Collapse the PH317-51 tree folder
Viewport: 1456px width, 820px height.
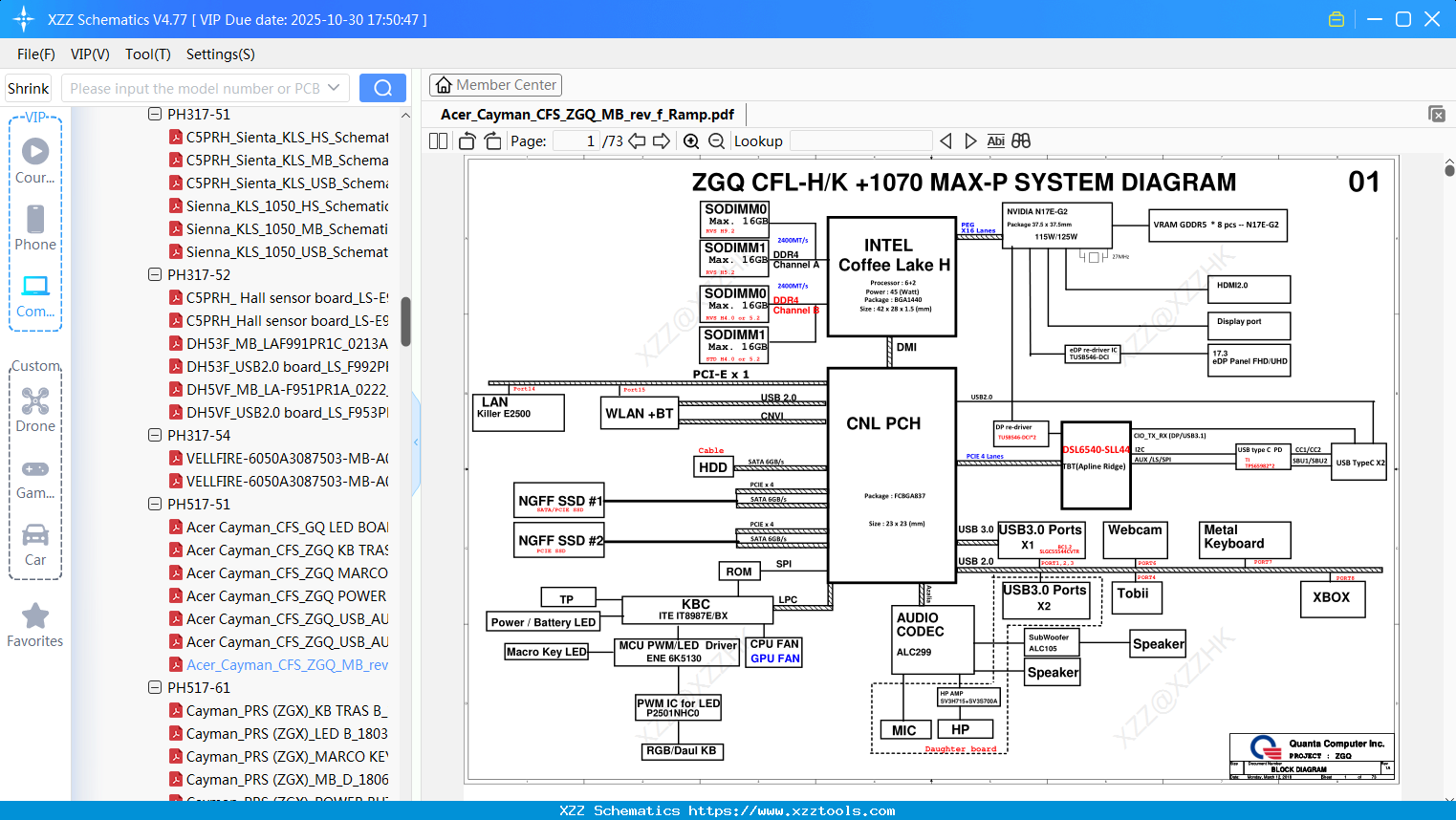click(155, 114)
